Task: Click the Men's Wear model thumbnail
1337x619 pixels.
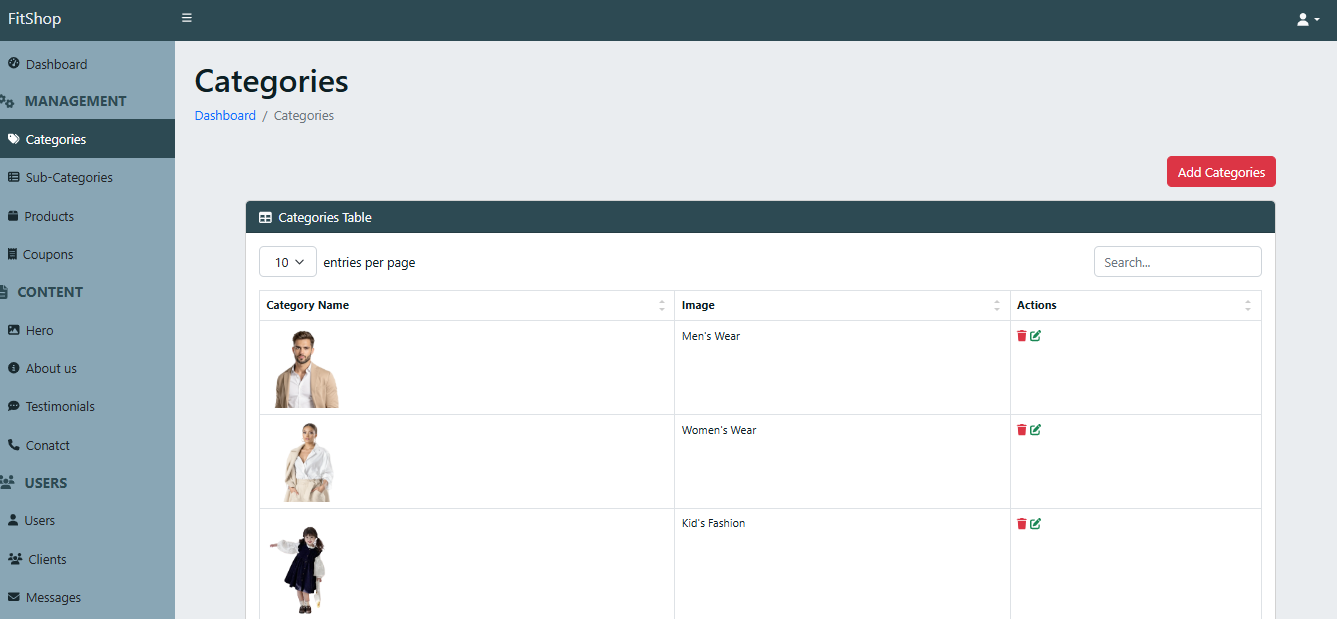Action: tap(306, 369)
